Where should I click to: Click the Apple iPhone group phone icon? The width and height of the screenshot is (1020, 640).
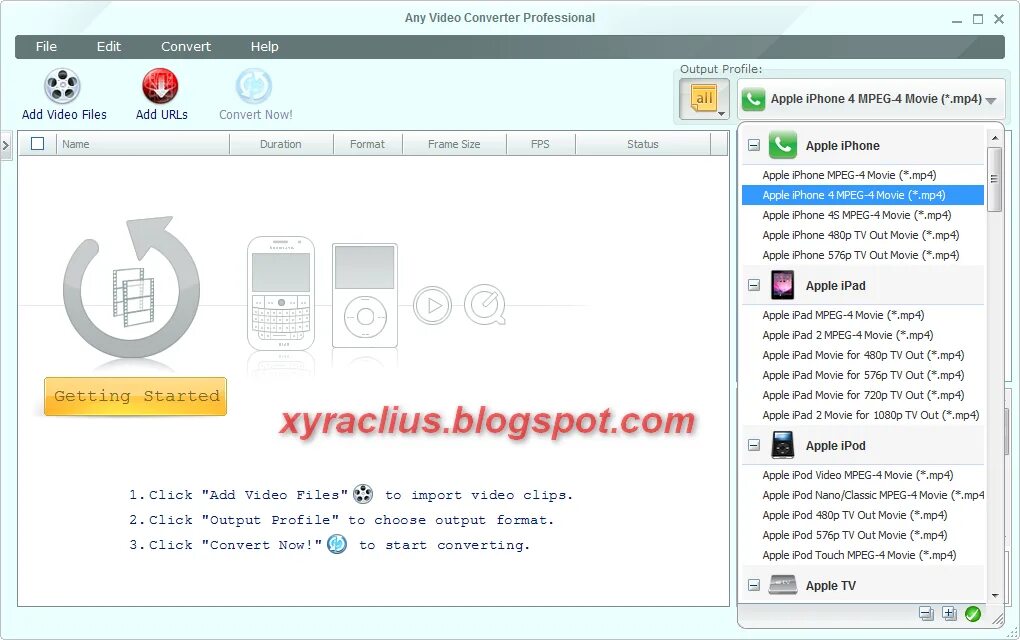[783, 145]
